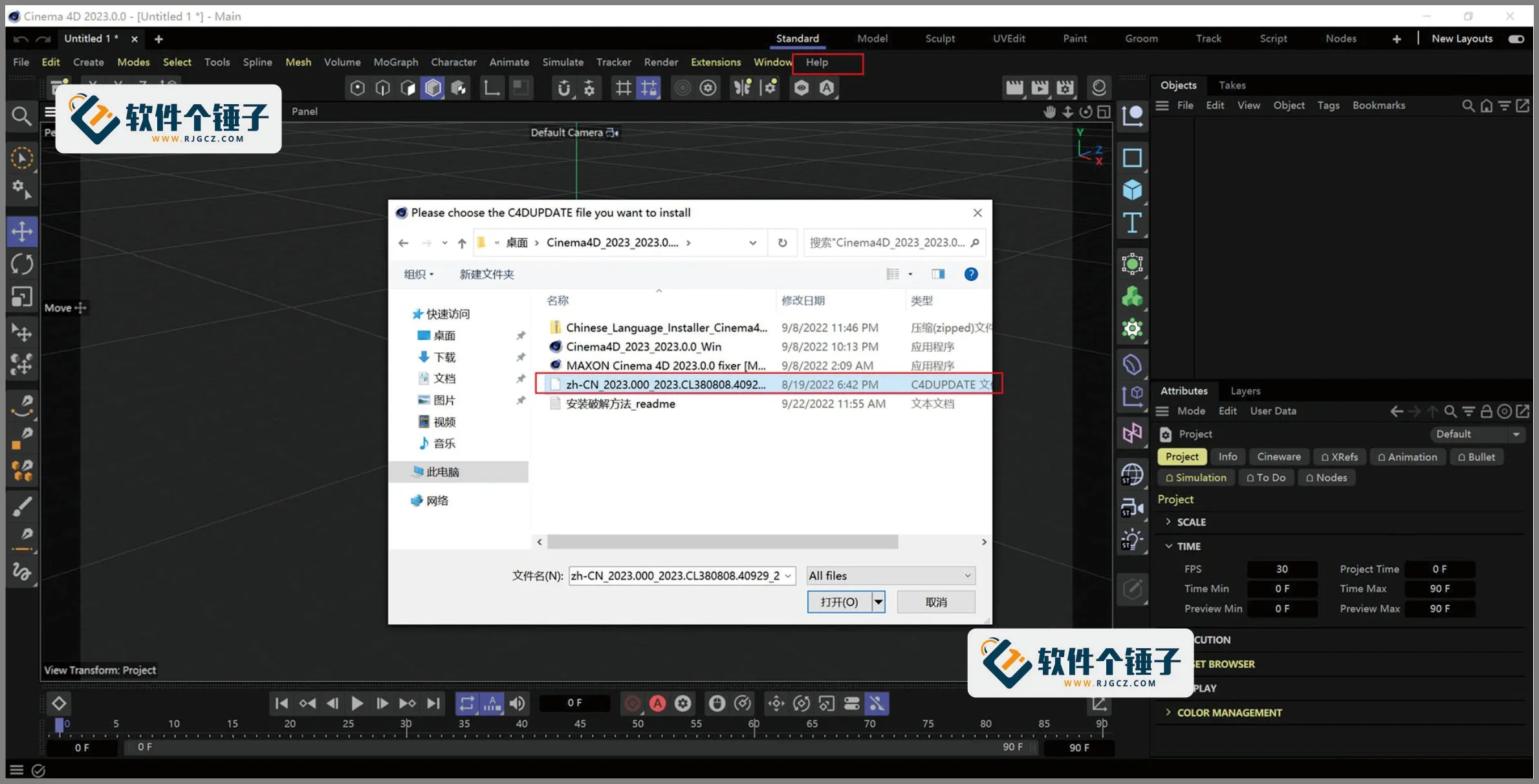Click the timeline frame 45 marker
The width and height of the screenshot is (1539, 784).
[x=580, y=724]
